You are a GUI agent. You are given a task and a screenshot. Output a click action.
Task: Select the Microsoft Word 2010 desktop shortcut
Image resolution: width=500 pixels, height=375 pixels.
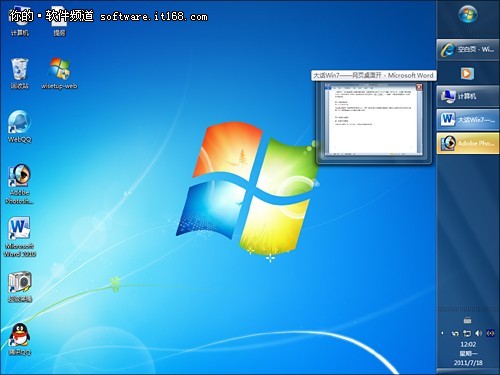coord(19,237)
